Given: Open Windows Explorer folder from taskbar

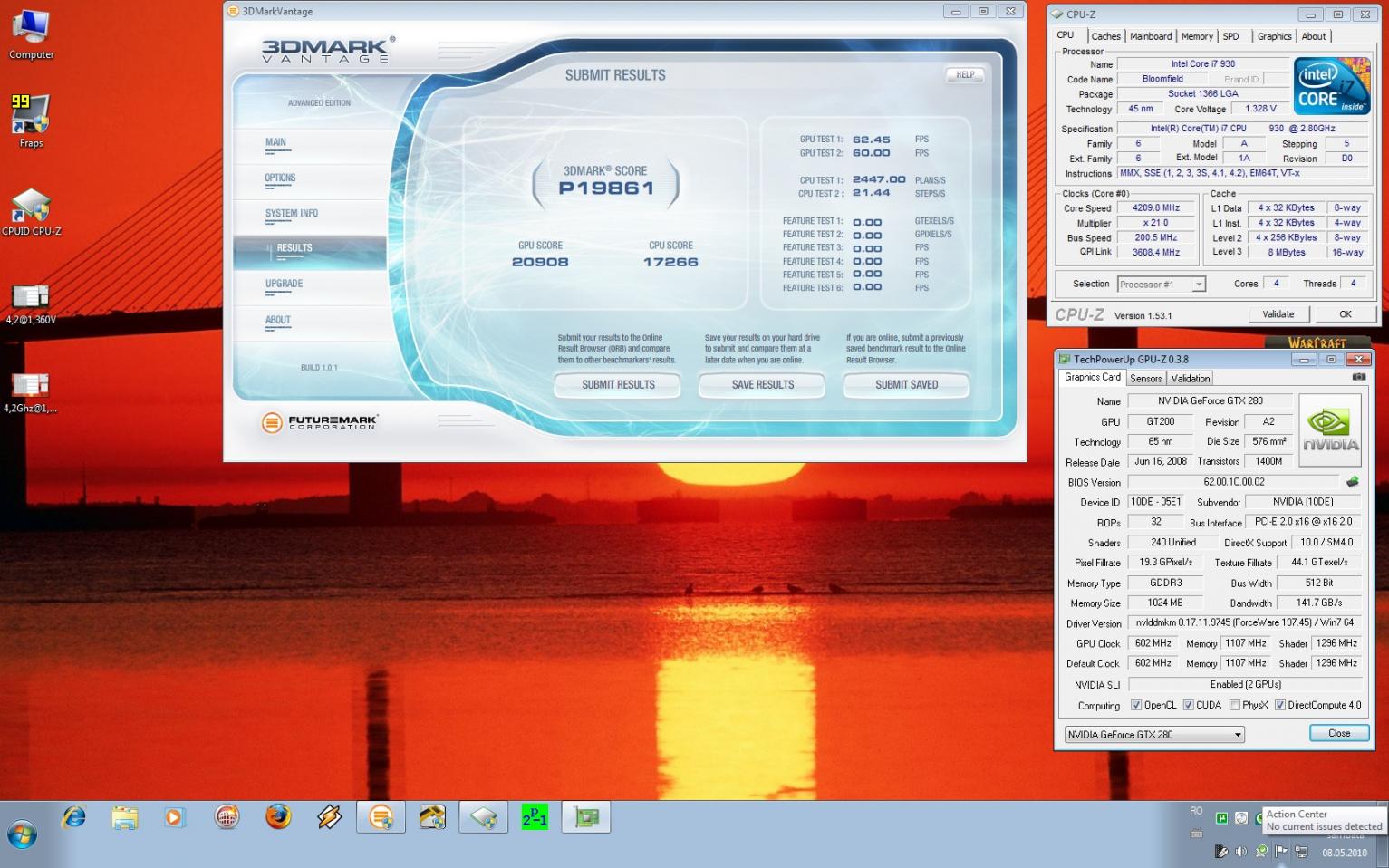Looking at the screenshot, I should [124, 817].
